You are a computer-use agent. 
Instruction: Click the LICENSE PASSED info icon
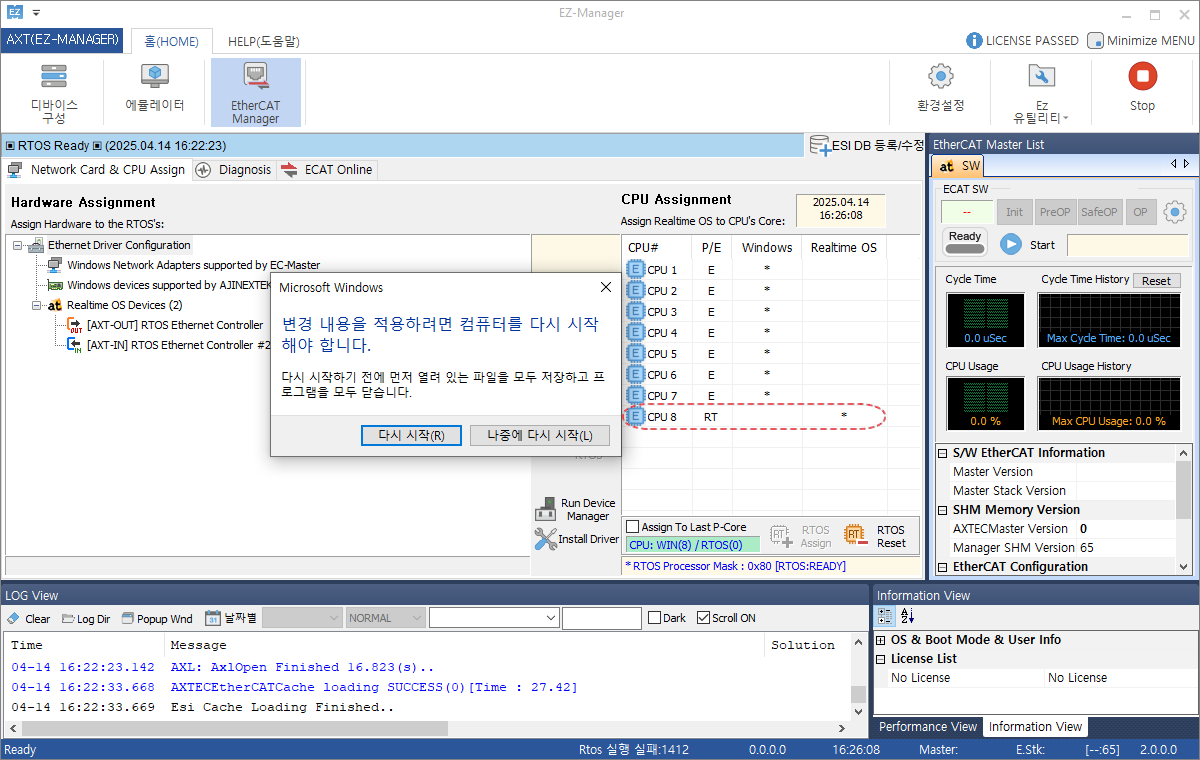pyautogui.click(x=974, y=41)
